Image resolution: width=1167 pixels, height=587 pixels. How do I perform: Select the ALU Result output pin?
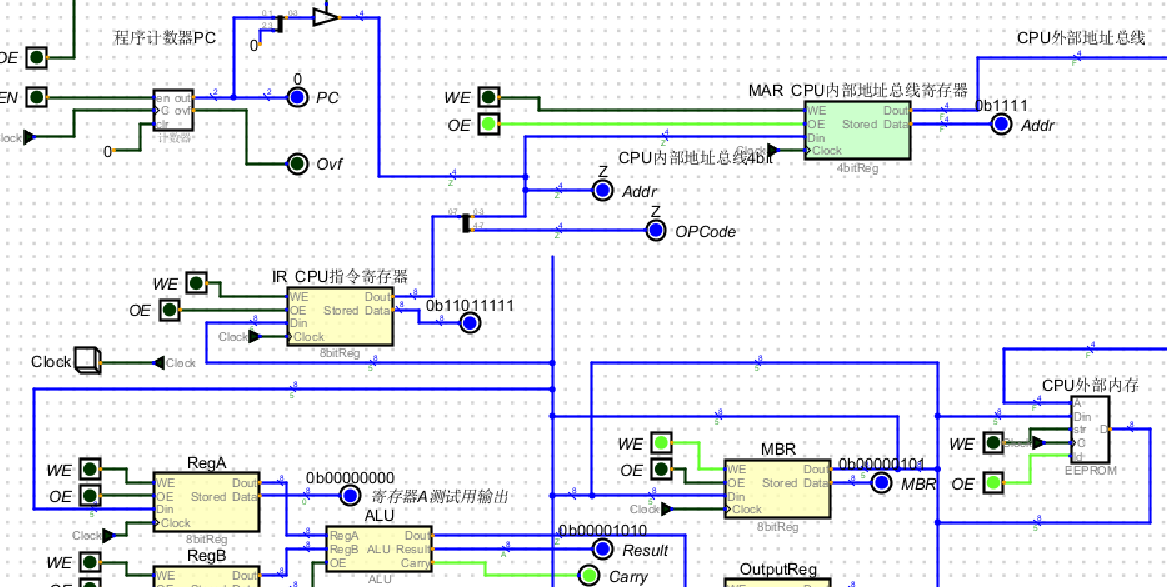(602, 550)
